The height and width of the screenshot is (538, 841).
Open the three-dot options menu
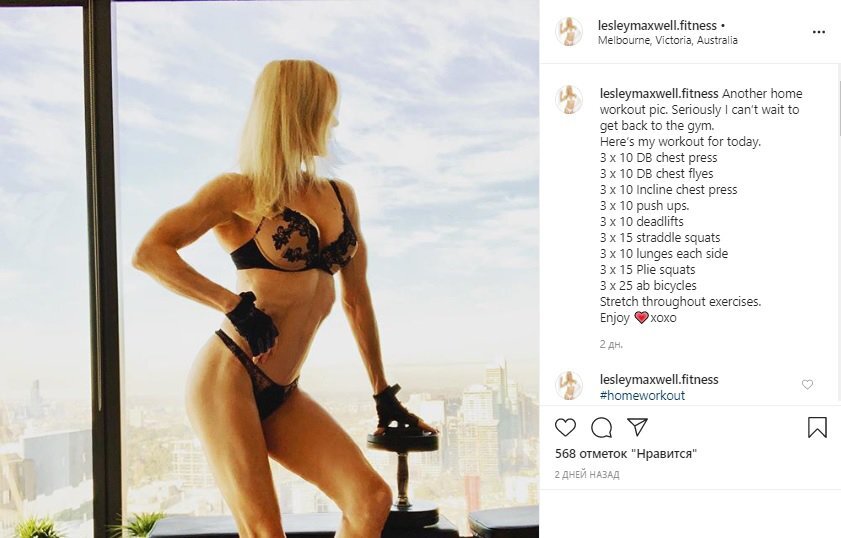click(x=818, y=32)
